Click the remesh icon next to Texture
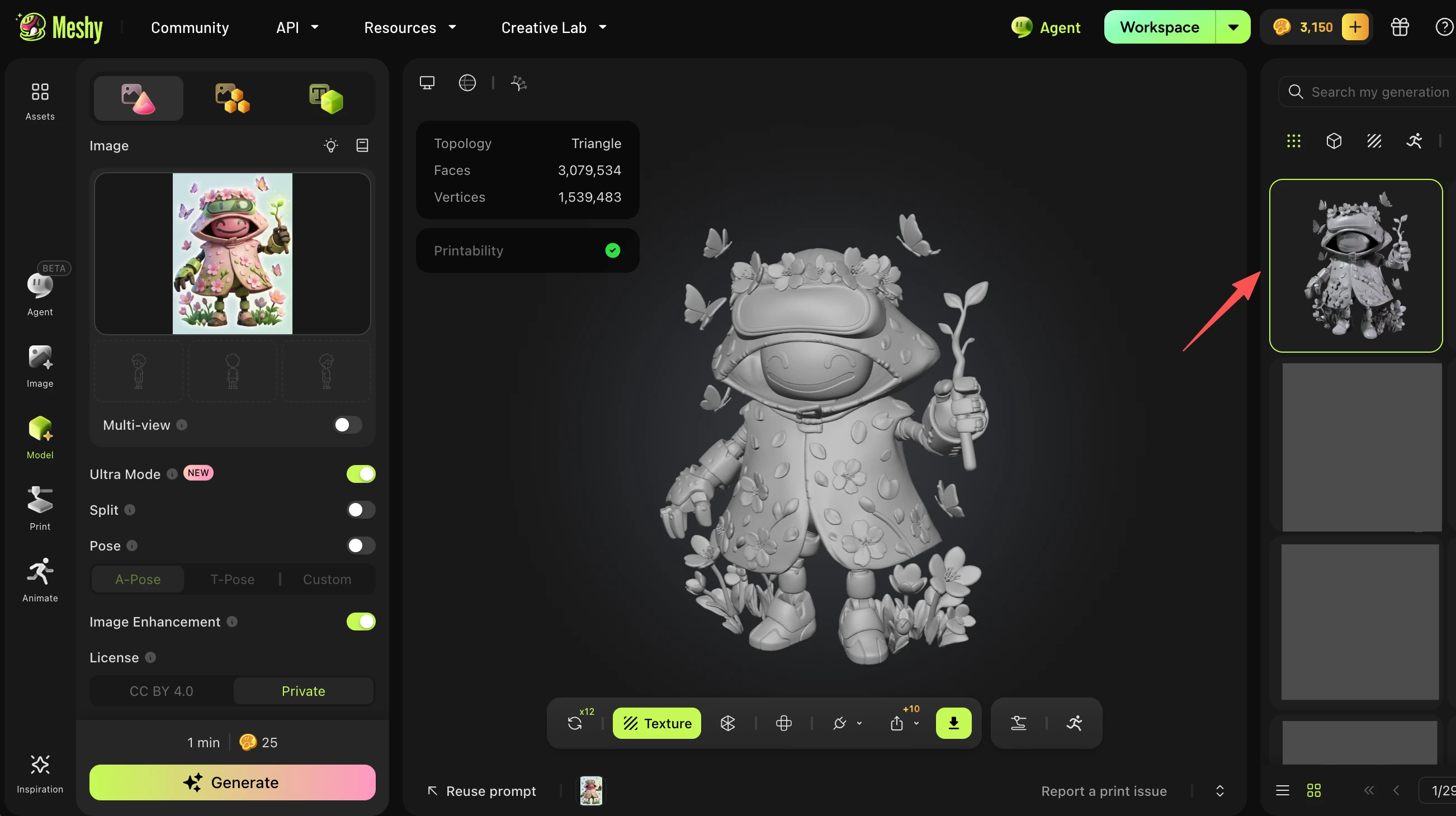Screen dimensions: 1456x816 (727, 723)
